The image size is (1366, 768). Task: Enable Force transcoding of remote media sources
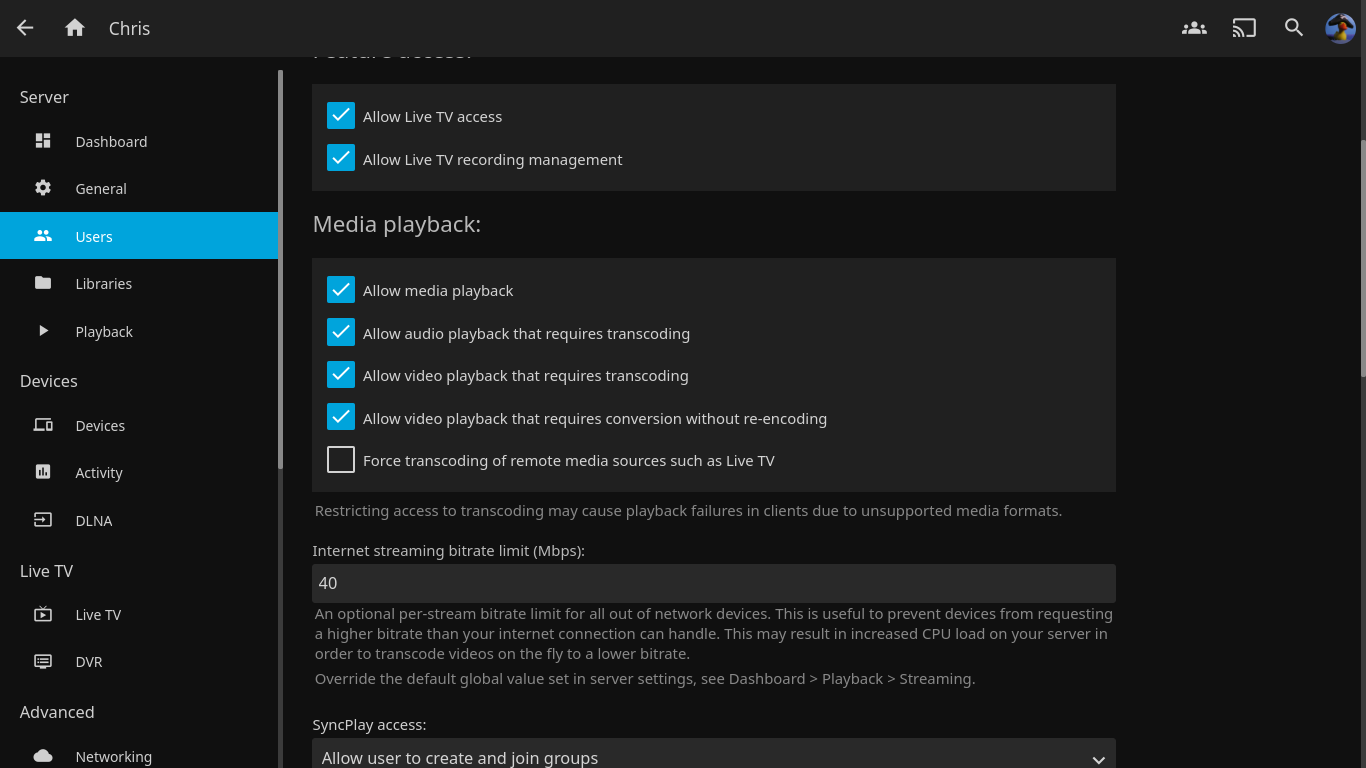(x=341, y=460)
